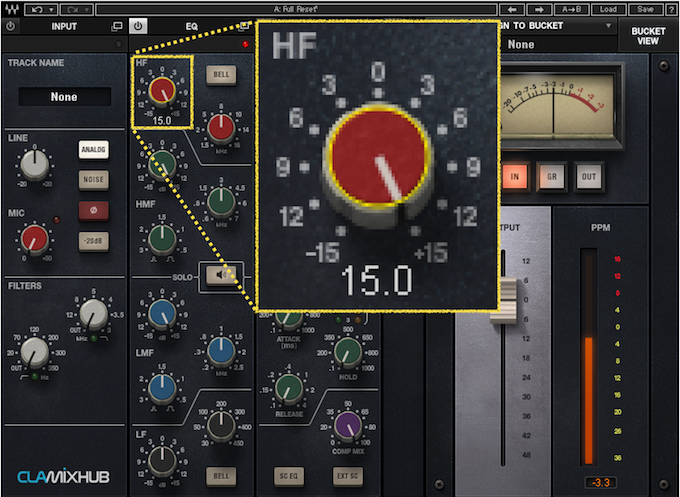Image resolution: width=680 pixels, height=497 pixels.
Task: Toggle the ANALOG button
Action: click(x=93, y=150)
